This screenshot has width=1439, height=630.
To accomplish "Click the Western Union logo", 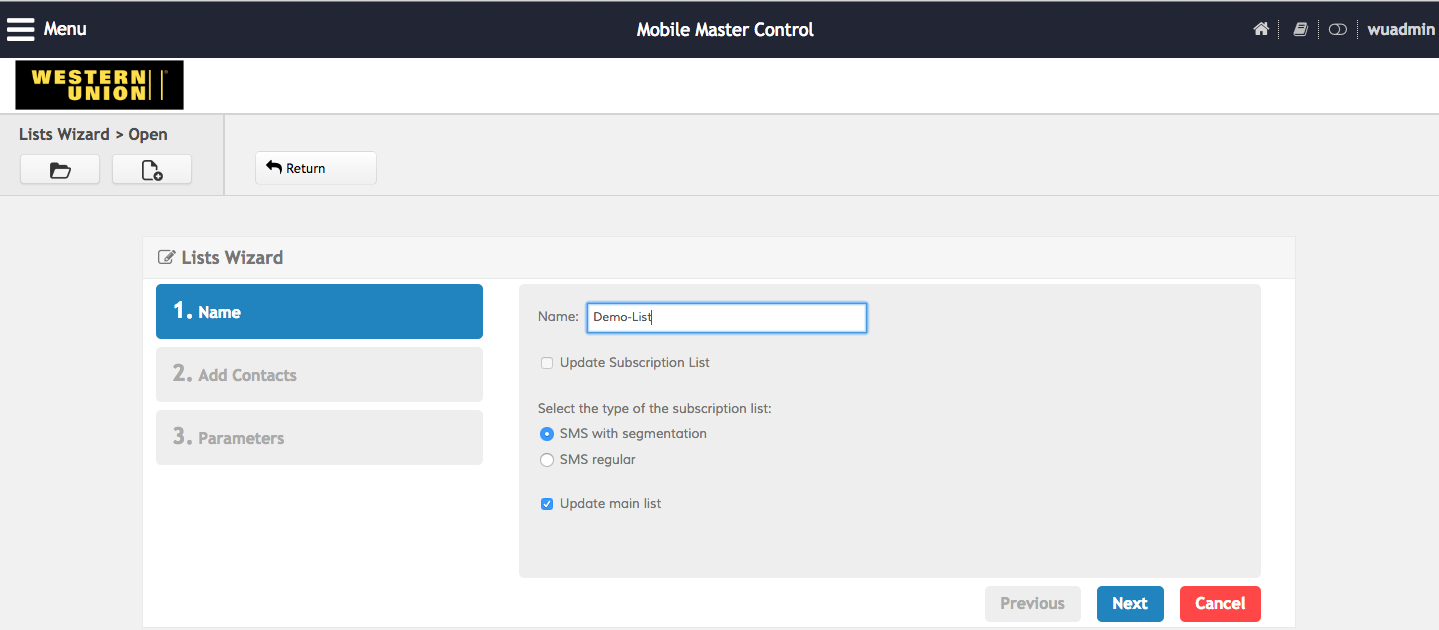I will 99,85.
